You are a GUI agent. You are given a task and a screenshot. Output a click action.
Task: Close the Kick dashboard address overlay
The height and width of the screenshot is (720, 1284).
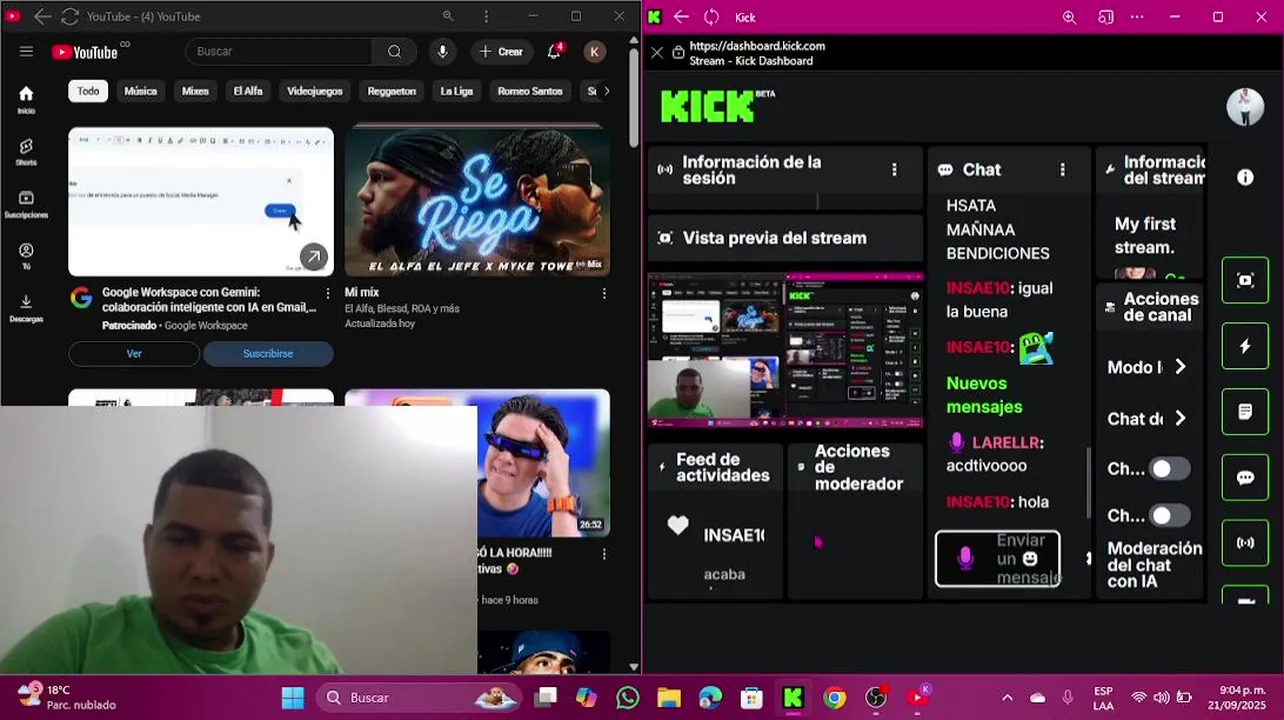(657, 53)
